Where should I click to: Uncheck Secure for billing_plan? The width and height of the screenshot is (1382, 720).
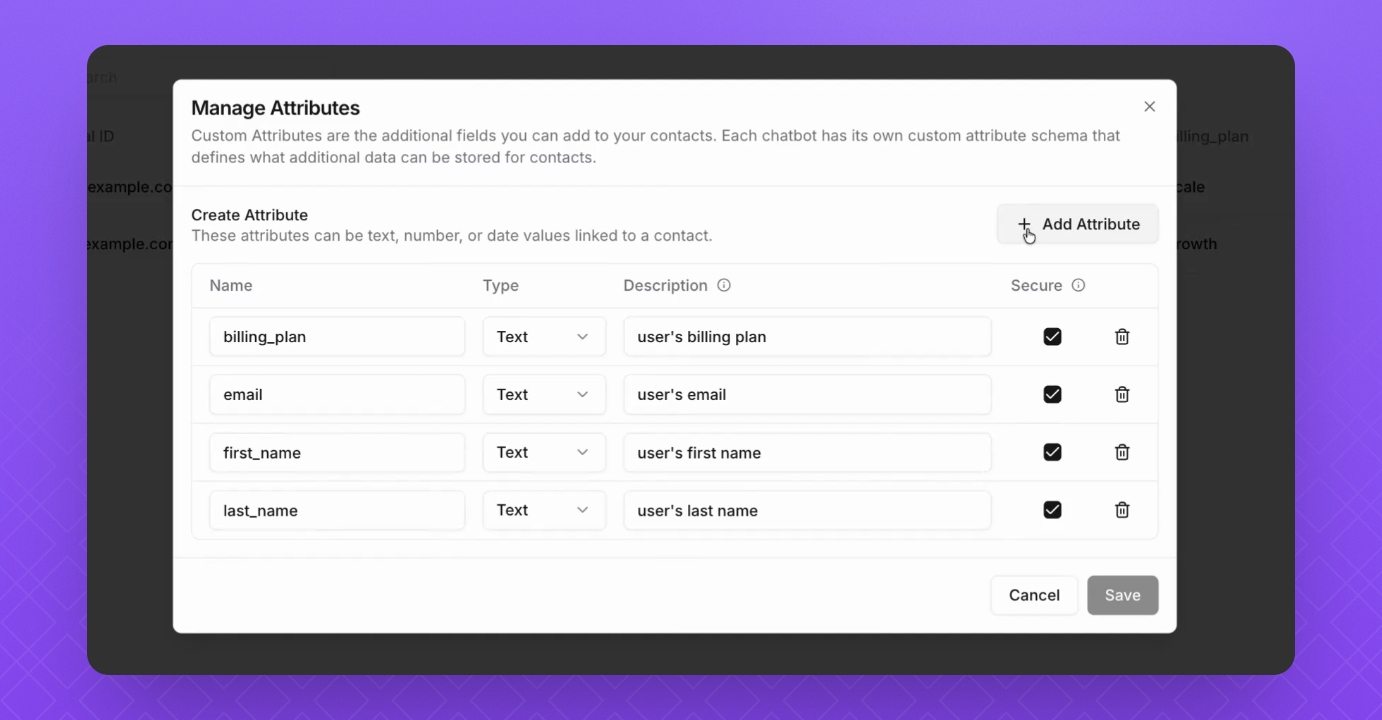(x=1052, y=337)
